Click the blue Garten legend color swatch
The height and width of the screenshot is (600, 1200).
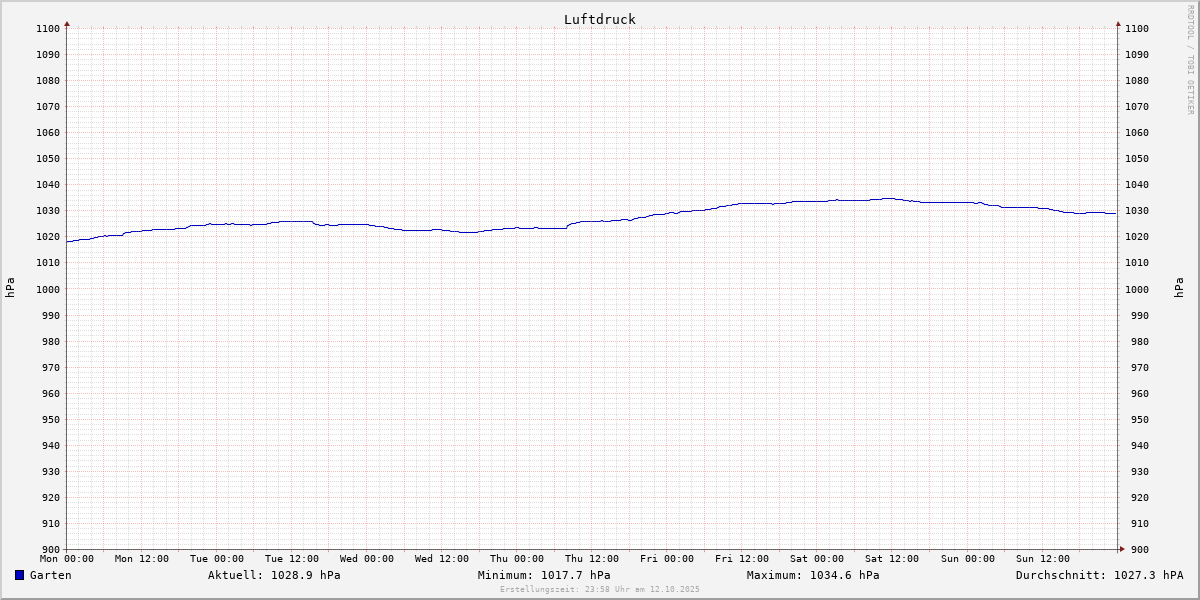(19, 575)
